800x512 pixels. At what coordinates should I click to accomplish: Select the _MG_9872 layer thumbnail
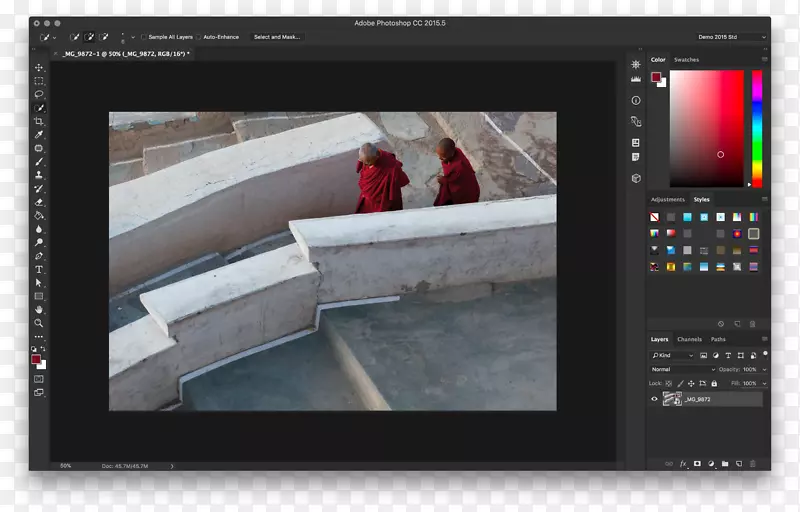(x=671, y=399)
